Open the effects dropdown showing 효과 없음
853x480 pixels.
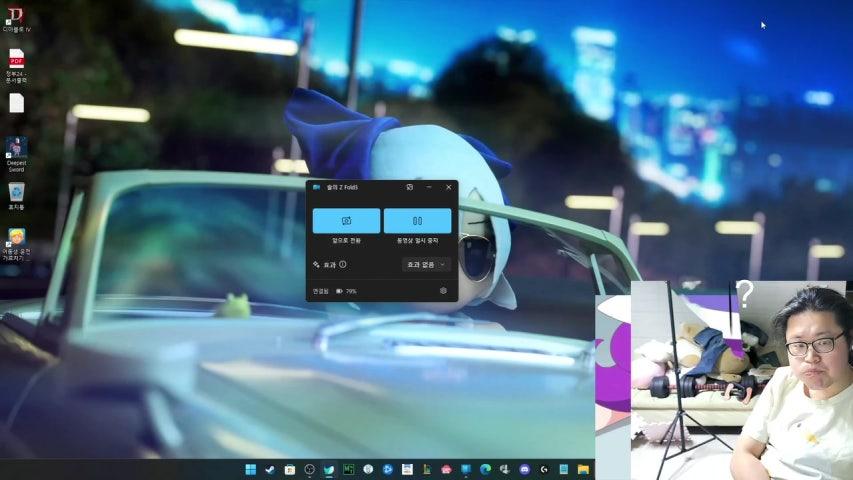(x=427, y=265)
